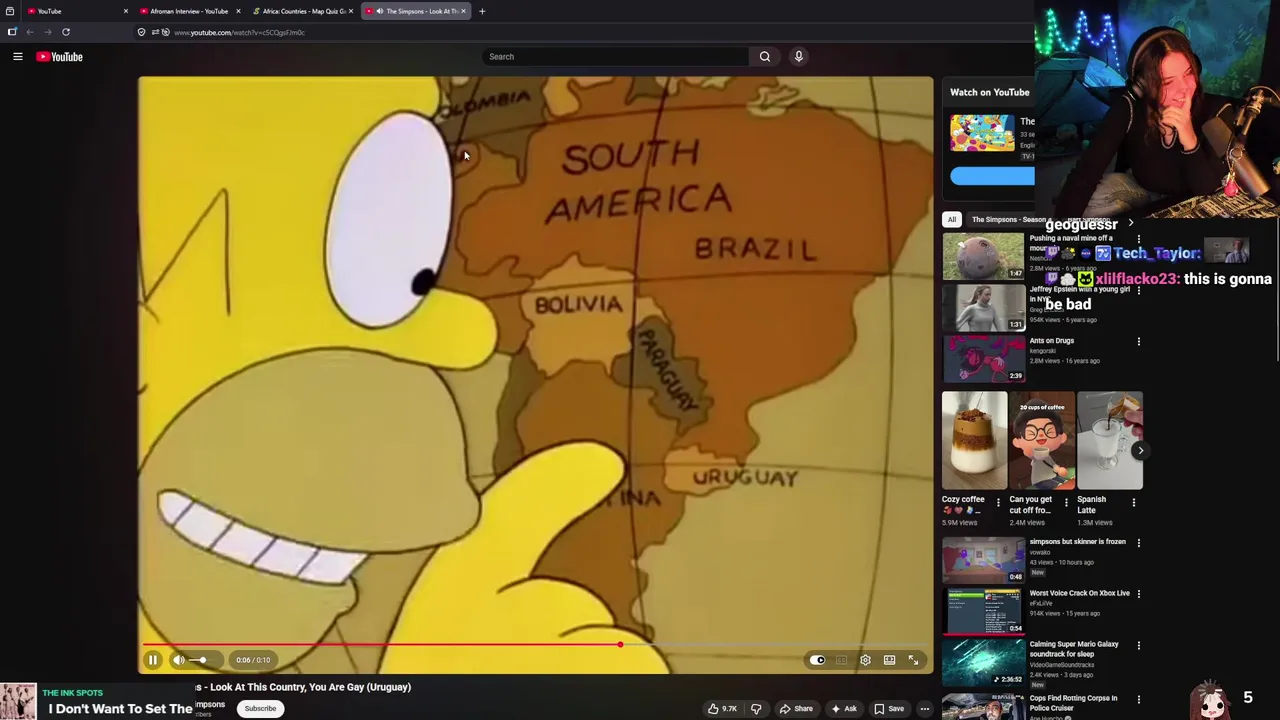This screenshot has width=1280, height=720.
Task: Share the video
Action: point(796,709)
